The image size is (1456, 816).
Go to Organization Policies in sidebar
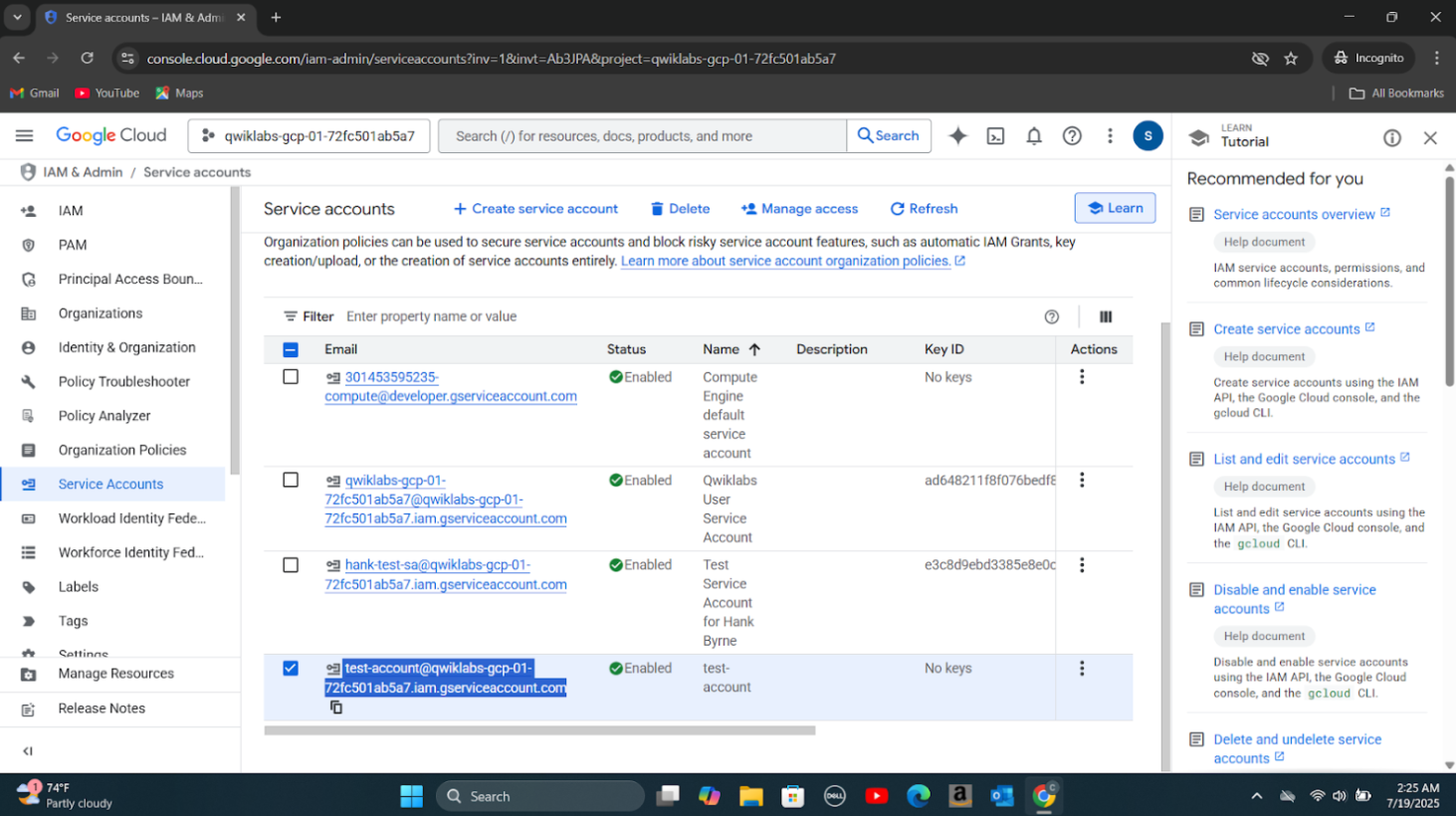tap(121, 450)
